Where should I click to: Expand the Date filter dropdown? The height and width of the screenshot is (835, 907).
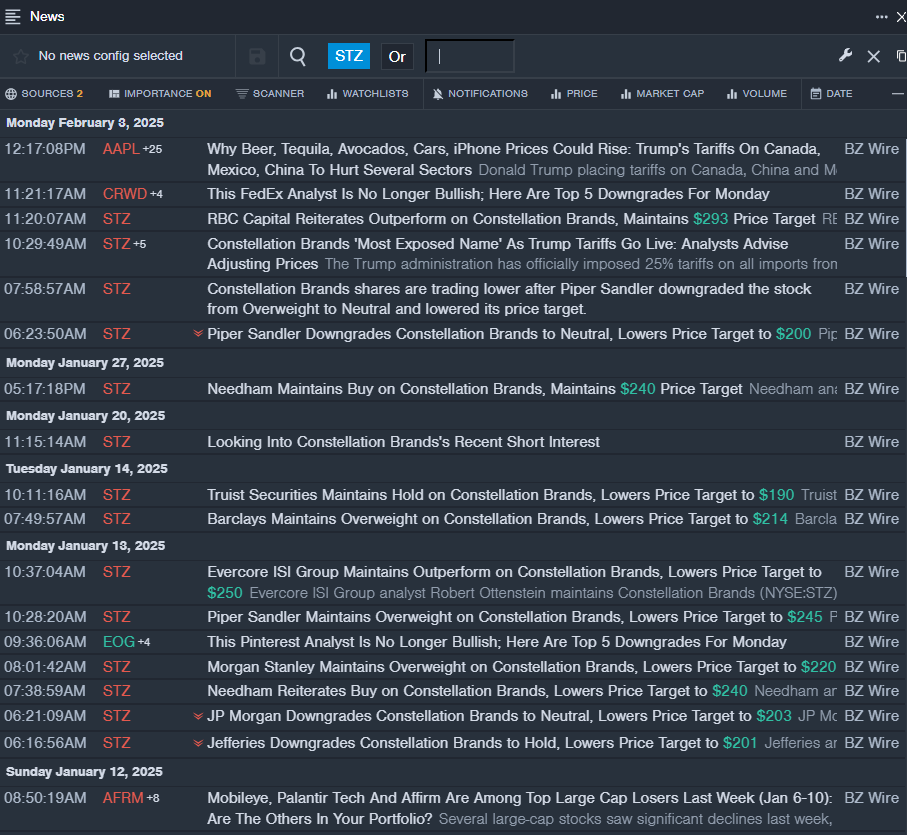[x=832, y=94]
